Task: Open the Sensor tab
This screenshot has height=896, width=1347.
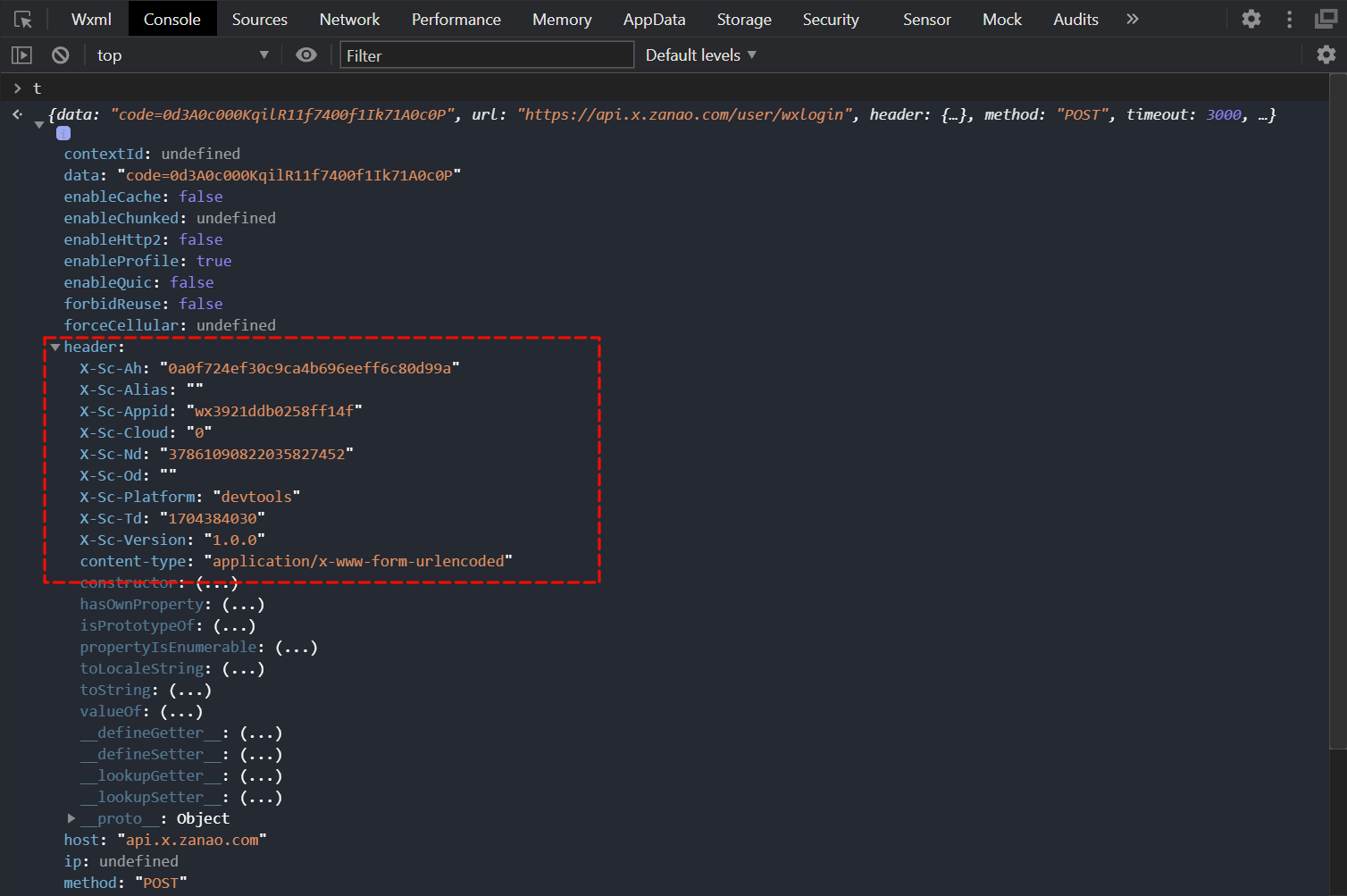Action: (x=927, y=19)
